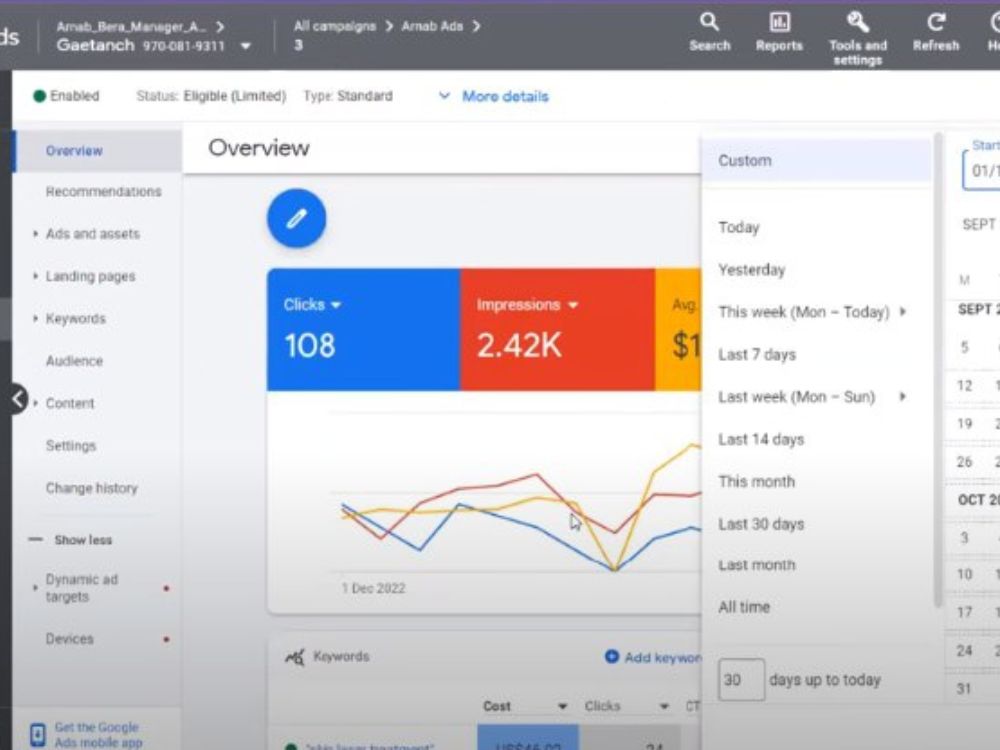Screen dimensions: 1000x750
Task: Open the This week submenu arrow
Action: (x=902, y=311)
